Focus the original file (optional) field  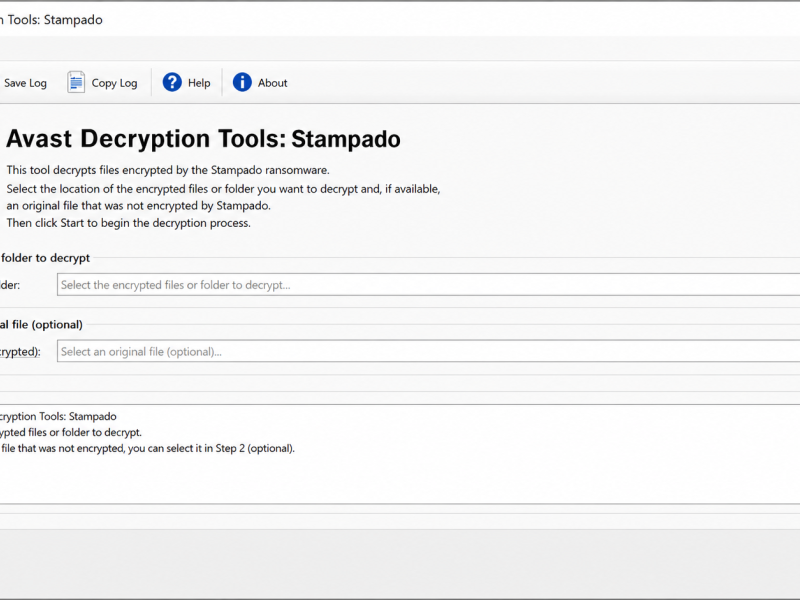[428, 352]
